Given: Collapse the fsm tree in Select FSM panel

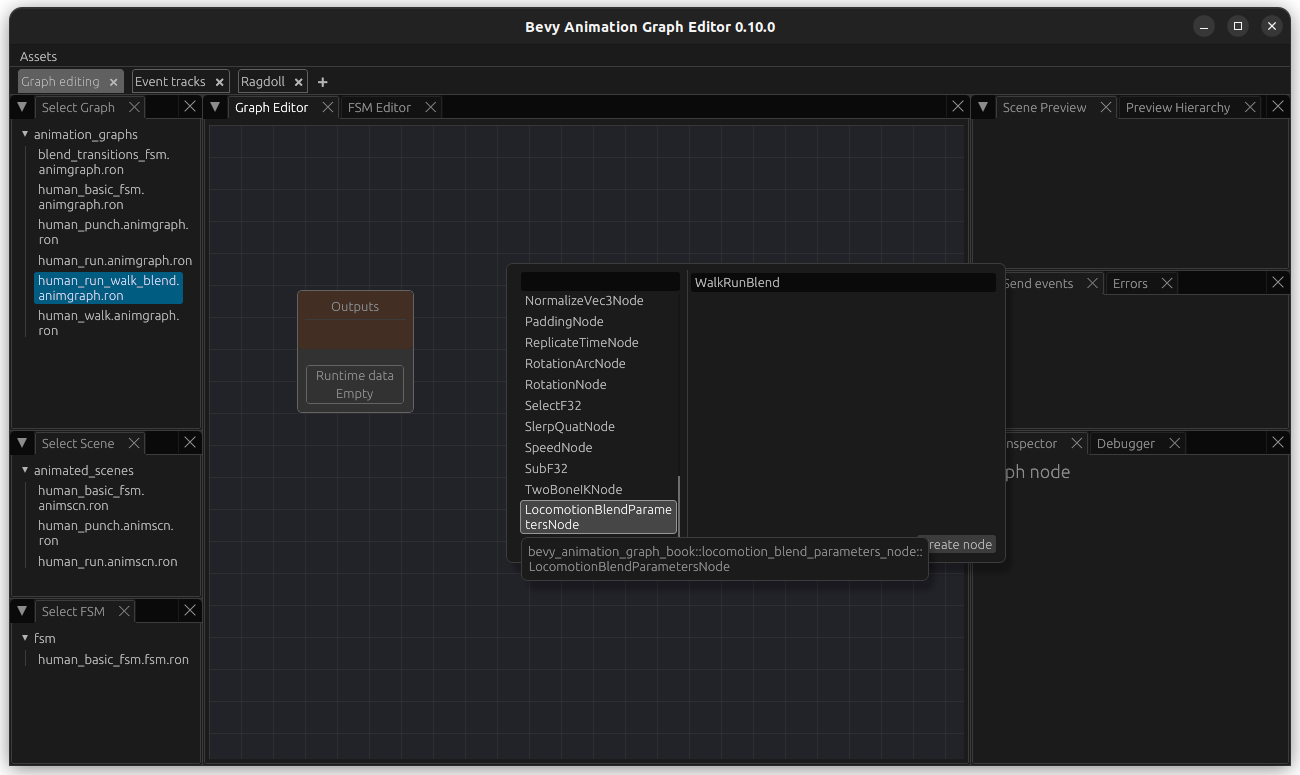Looking at the screenshot, I should coord(25,638).
